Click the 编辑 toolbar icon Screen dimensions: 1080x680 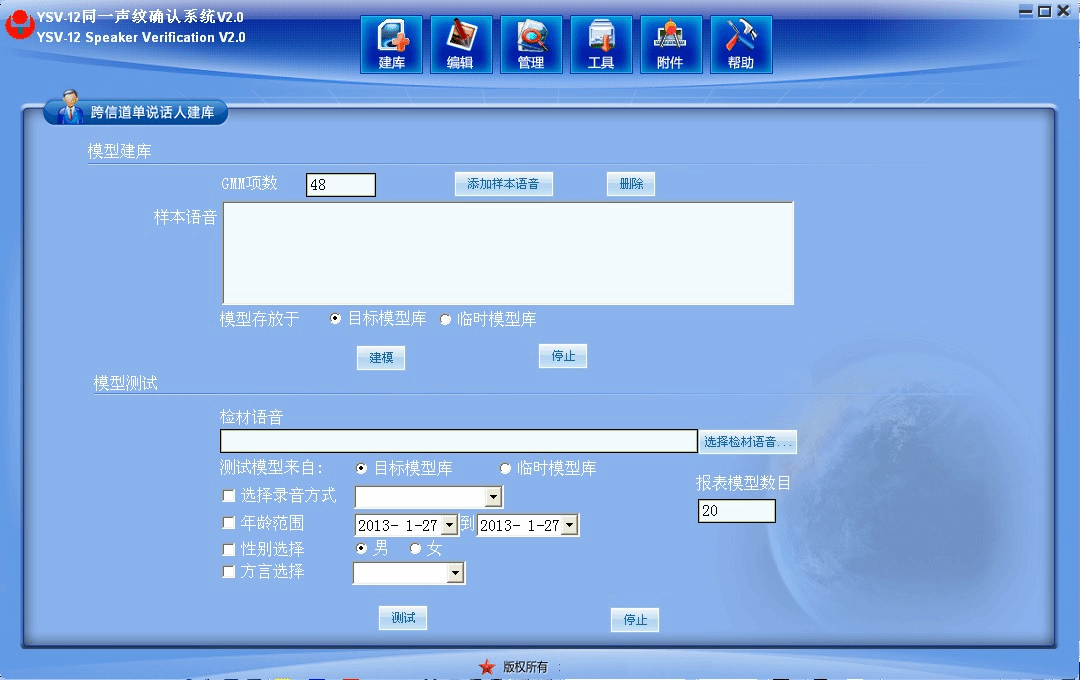click(460, 45)
